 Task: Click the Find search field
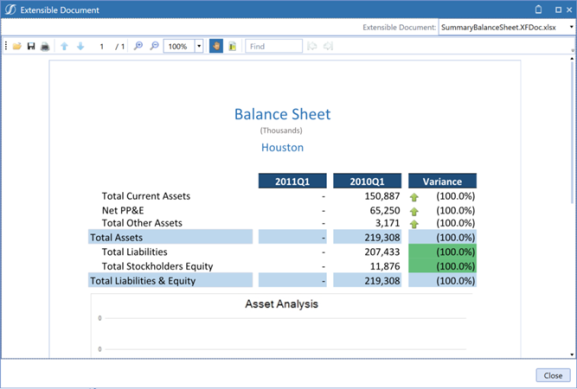coord(274,46)
